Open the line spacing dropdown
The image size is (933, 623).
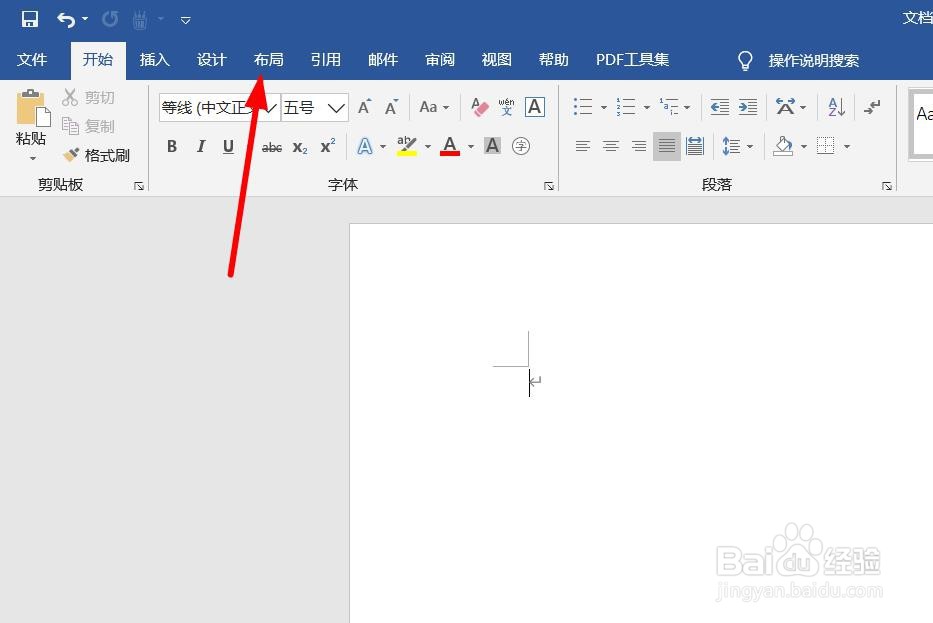[x=748, y=146]
